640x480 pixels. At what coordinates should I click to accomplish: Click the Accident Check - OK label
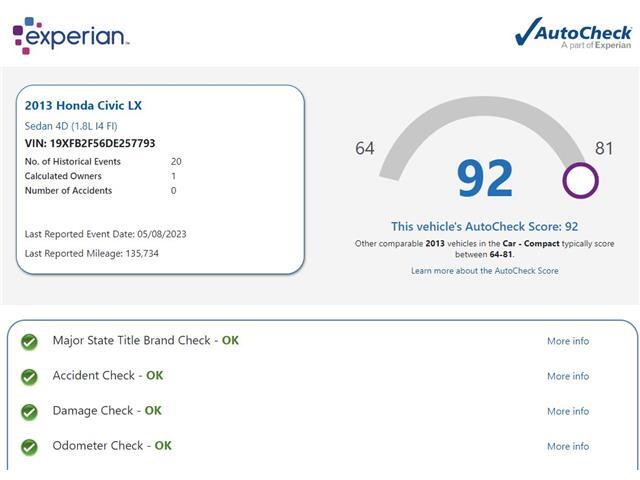tap(108, 376)
